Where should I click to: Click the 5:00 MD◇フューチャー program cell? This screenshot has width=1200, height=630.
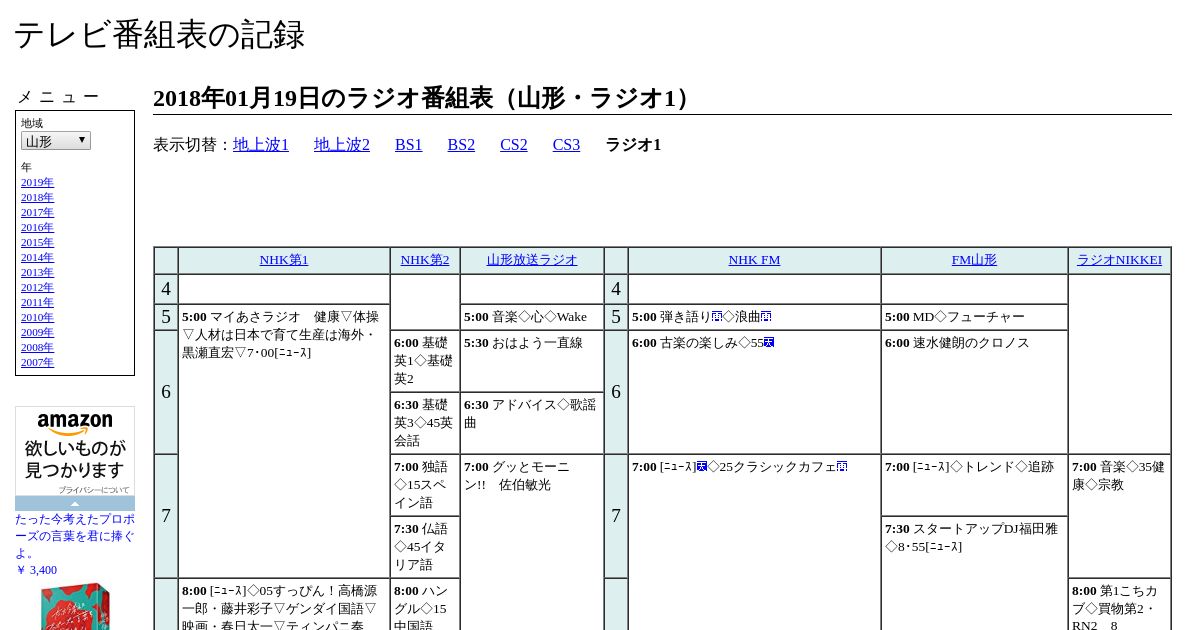click(974, 317)
